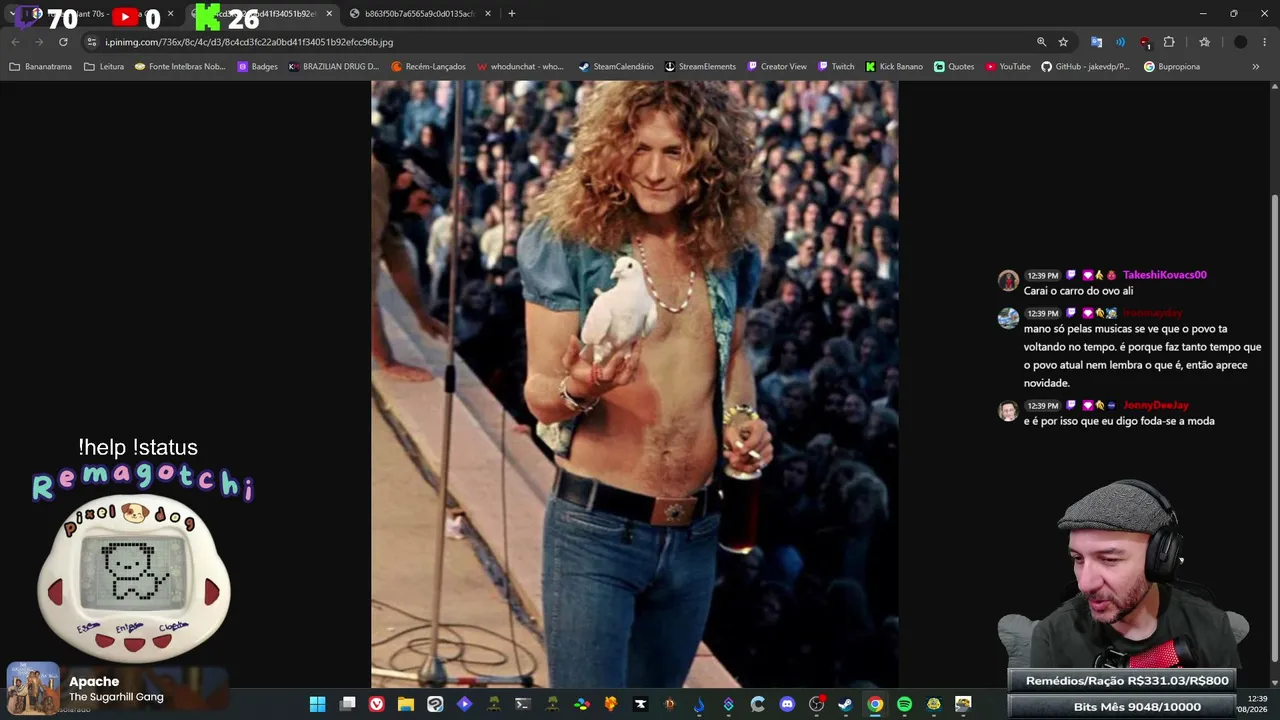Open the Bupropiona bookmark
The width and height of the screenshot is (1280, 720).
tap(1171, 67)
